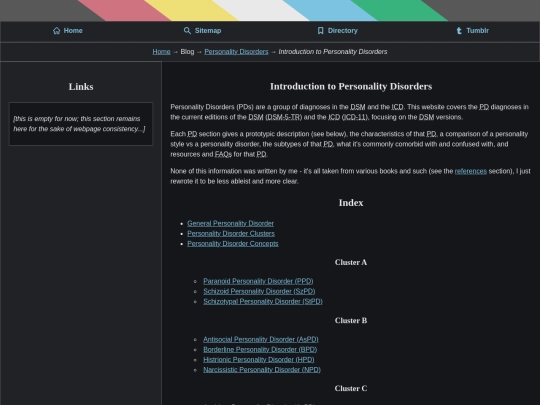Click the DSM-5-TR abbreviation

tap(283, 117)
